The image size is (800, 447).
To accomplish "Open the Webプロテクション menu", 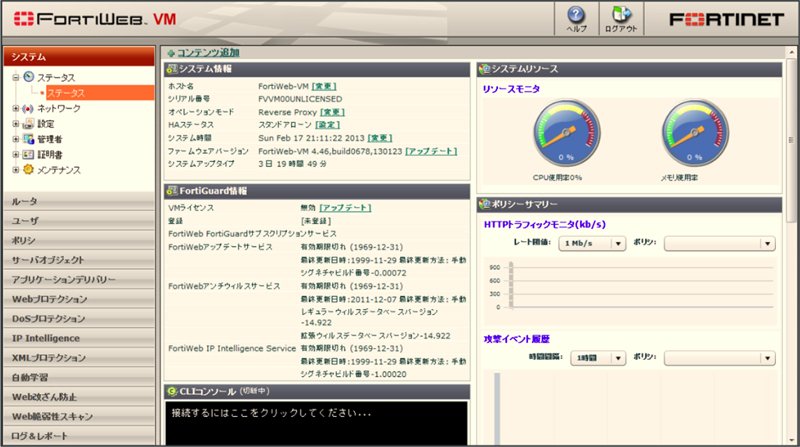I will point(79,299).
